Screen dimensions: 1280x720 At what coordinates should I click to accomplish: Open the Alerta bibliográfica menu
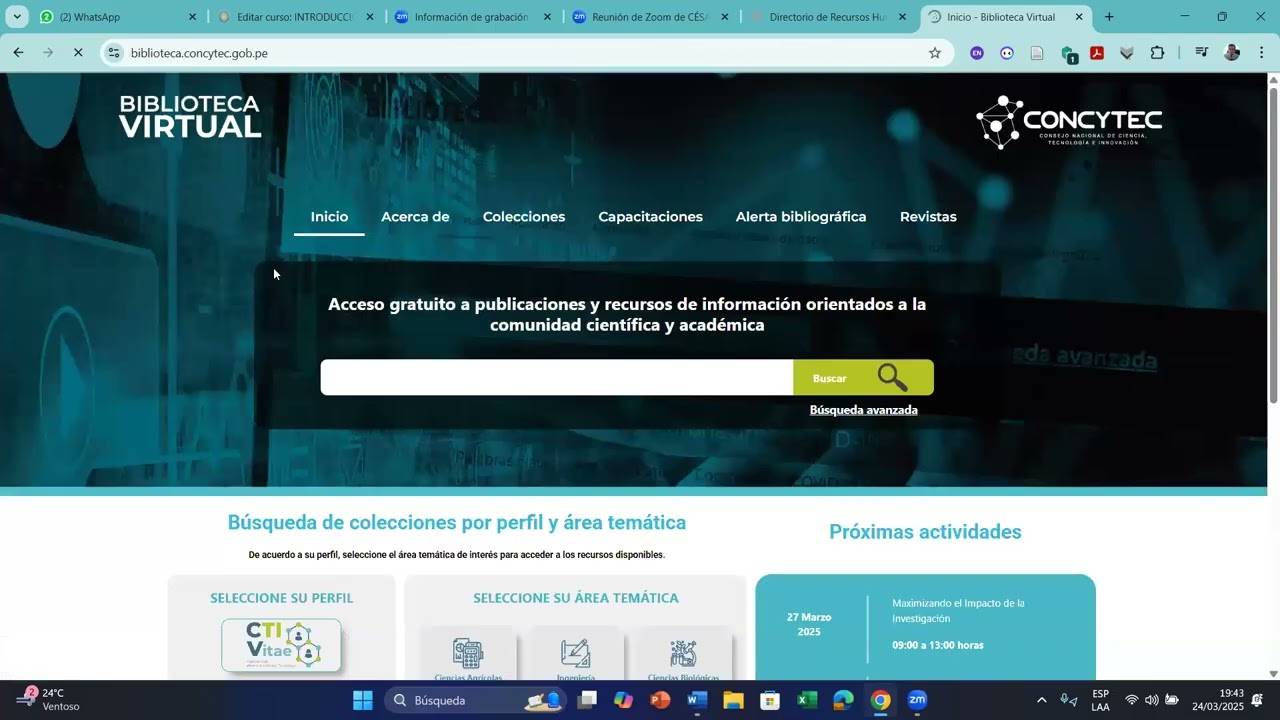coord(801,217)
